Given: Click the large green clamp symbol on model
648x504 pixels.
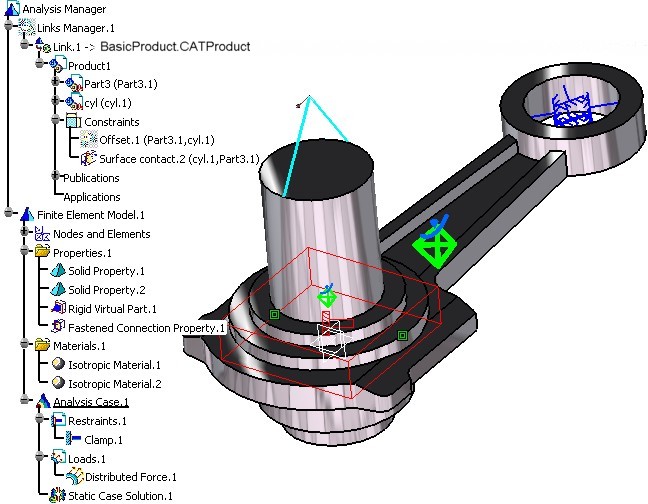Looking at the screenshot, I should click(x=436, y=247).
